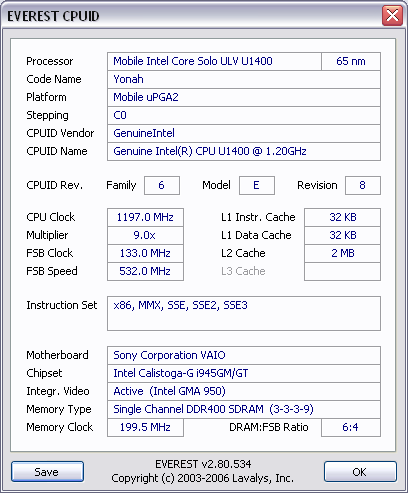Screen dimensions: 408x493
Task: Click the Revision value 8
Action: pos(363,185)
